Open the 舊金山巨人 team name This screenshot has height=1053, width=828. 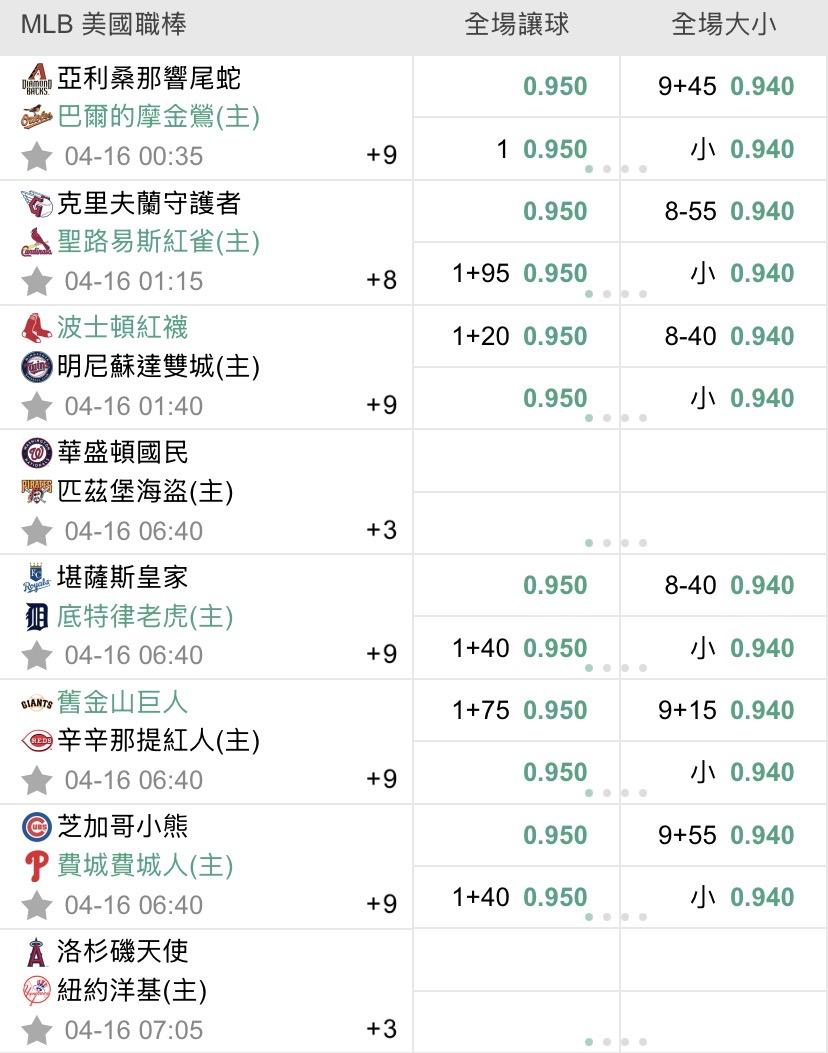pyautogui.click(x=123, y=703)
